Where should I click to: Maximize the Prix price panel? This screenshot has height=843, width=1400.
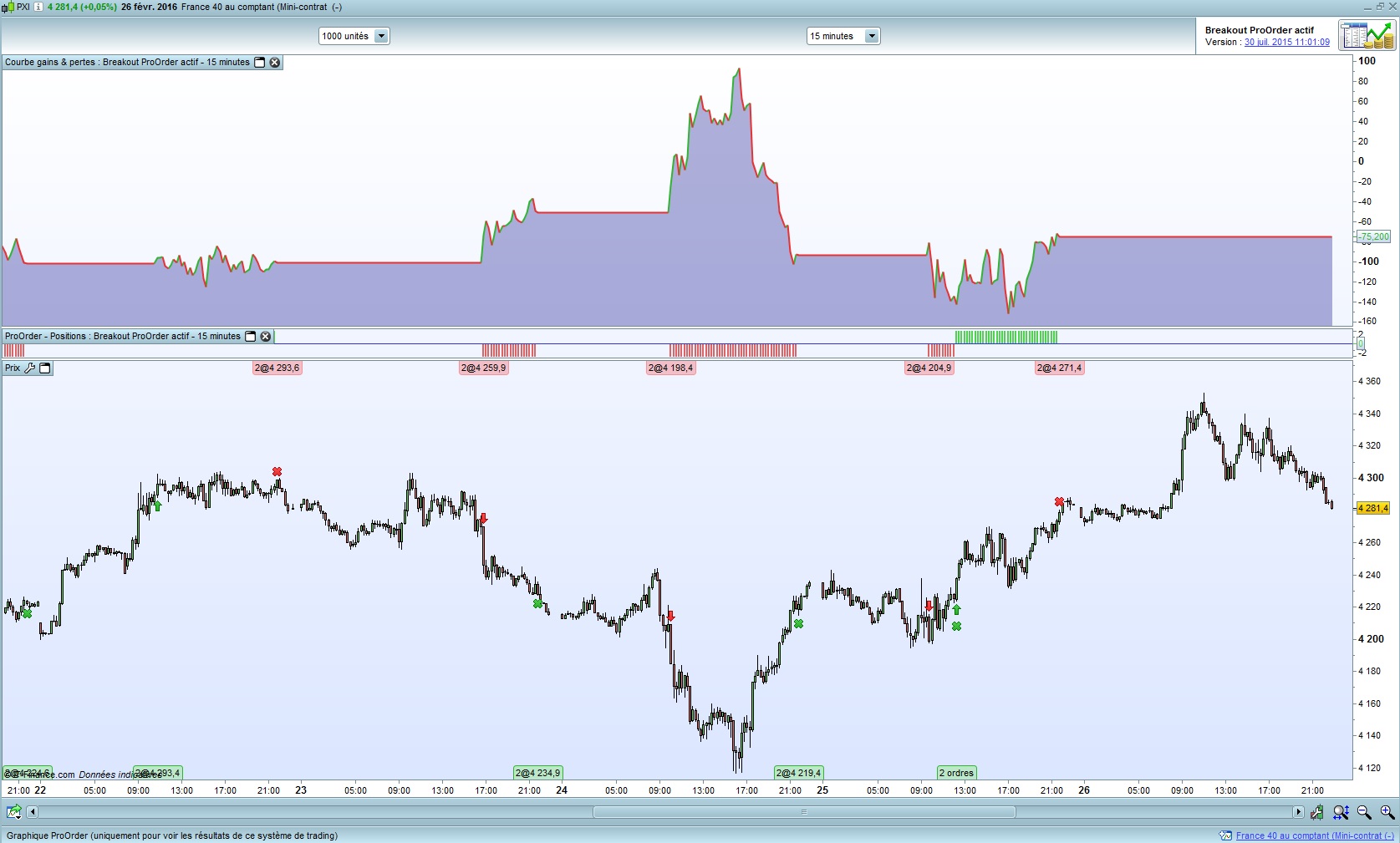pos(45,368)
